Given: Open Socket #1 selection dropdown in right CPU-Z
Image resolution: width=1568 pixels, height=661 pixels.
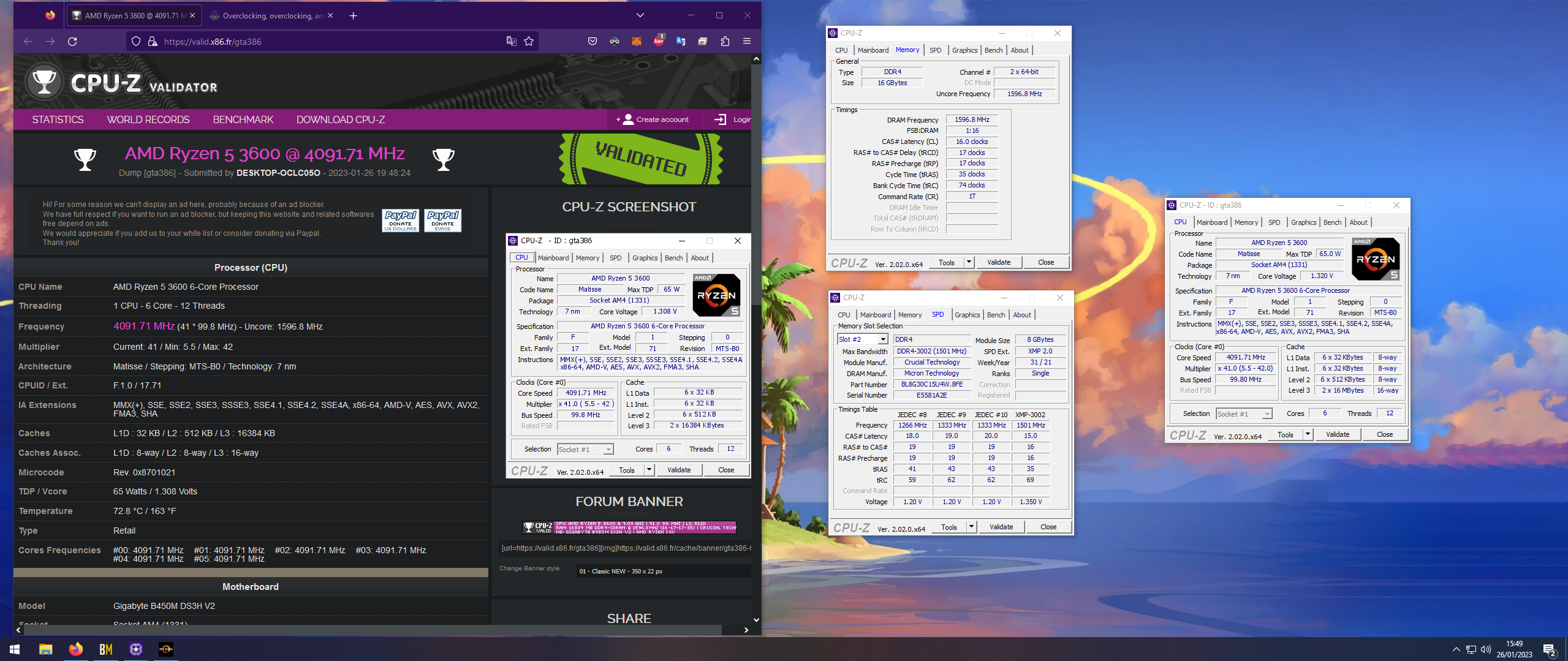Looking at the screenshot, I should 1244,414.
